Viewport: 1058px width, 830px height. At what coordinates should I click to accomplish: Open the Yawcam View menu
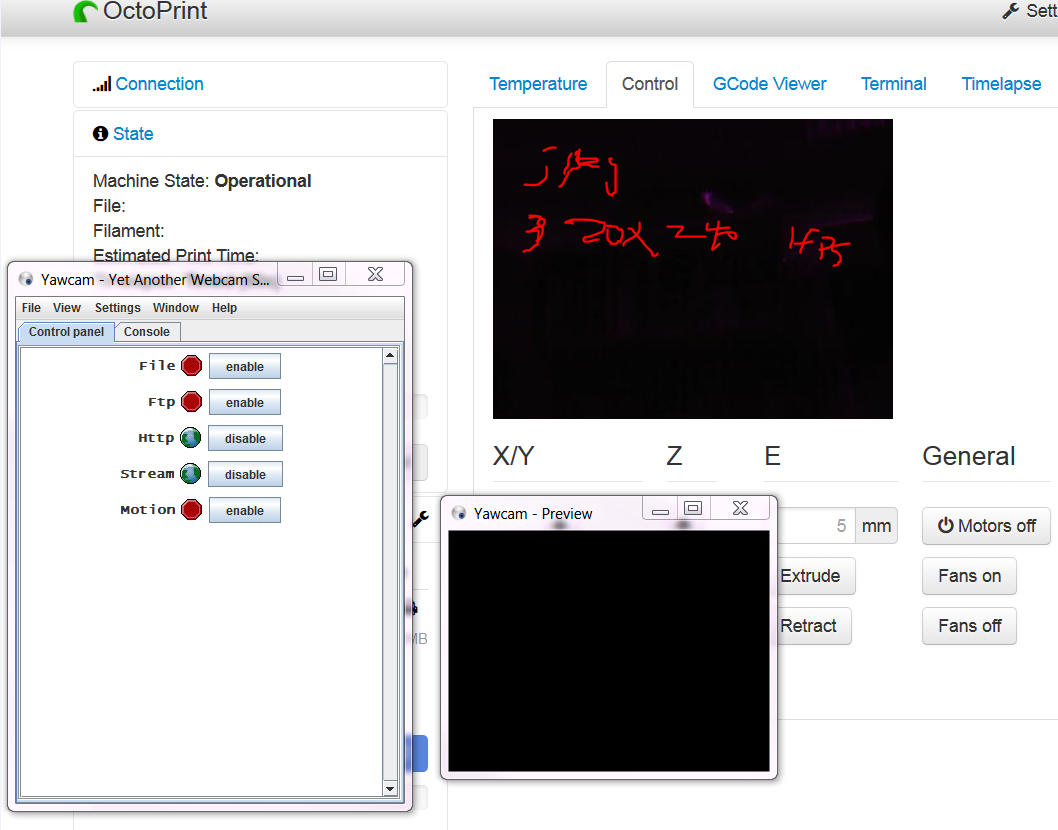pos(67,308)
